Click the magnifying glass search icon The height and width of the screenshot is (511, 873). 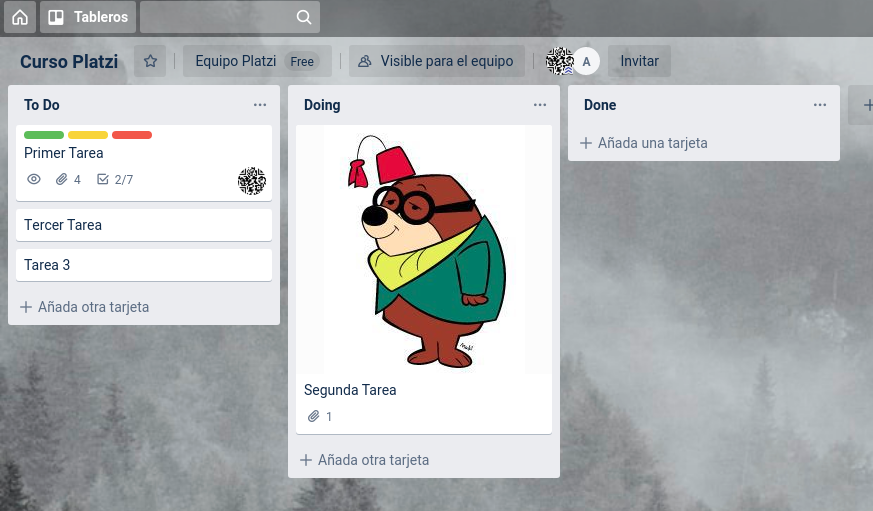[304, 17]
